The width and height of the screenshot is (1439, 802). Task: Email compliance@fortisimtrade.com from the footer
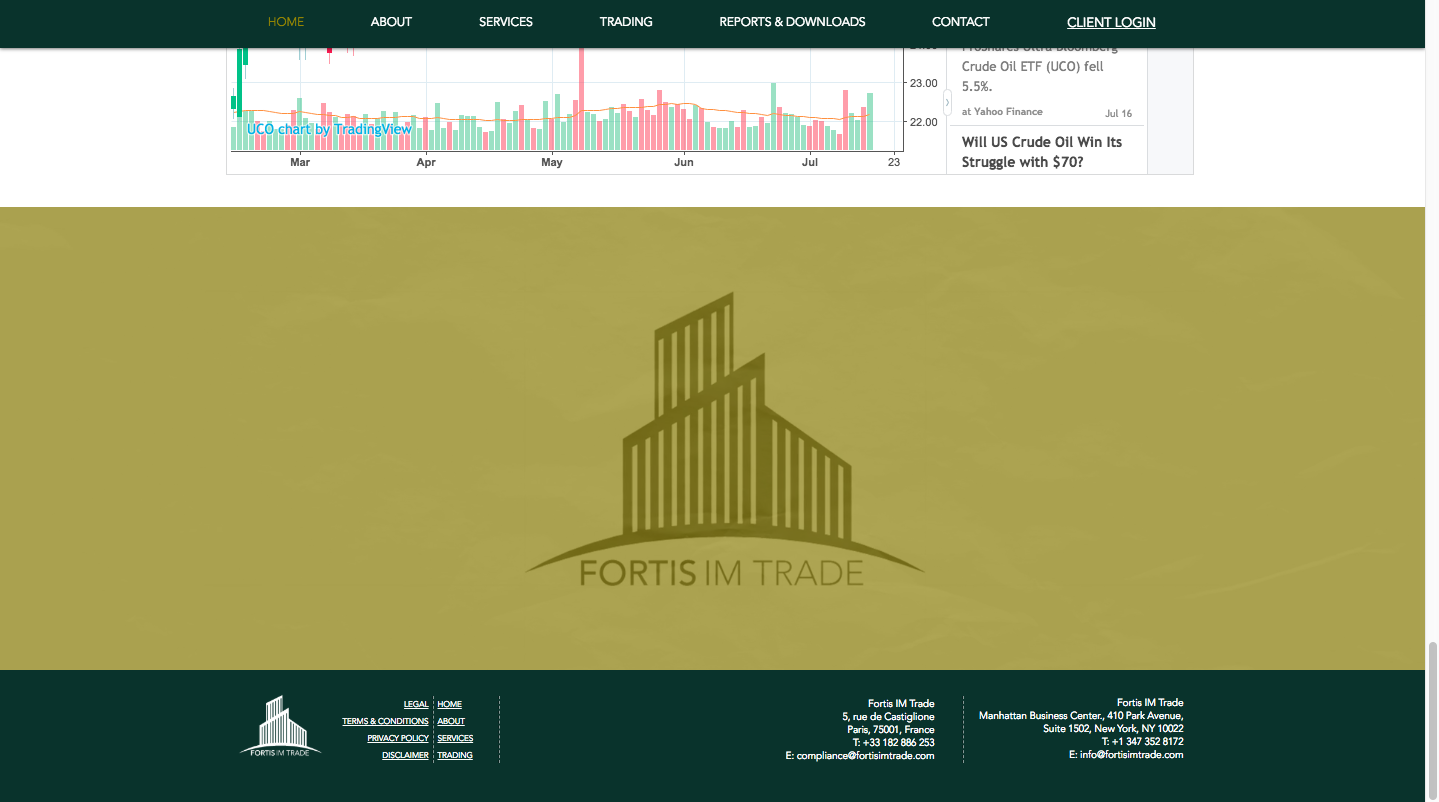pos(866,755)
